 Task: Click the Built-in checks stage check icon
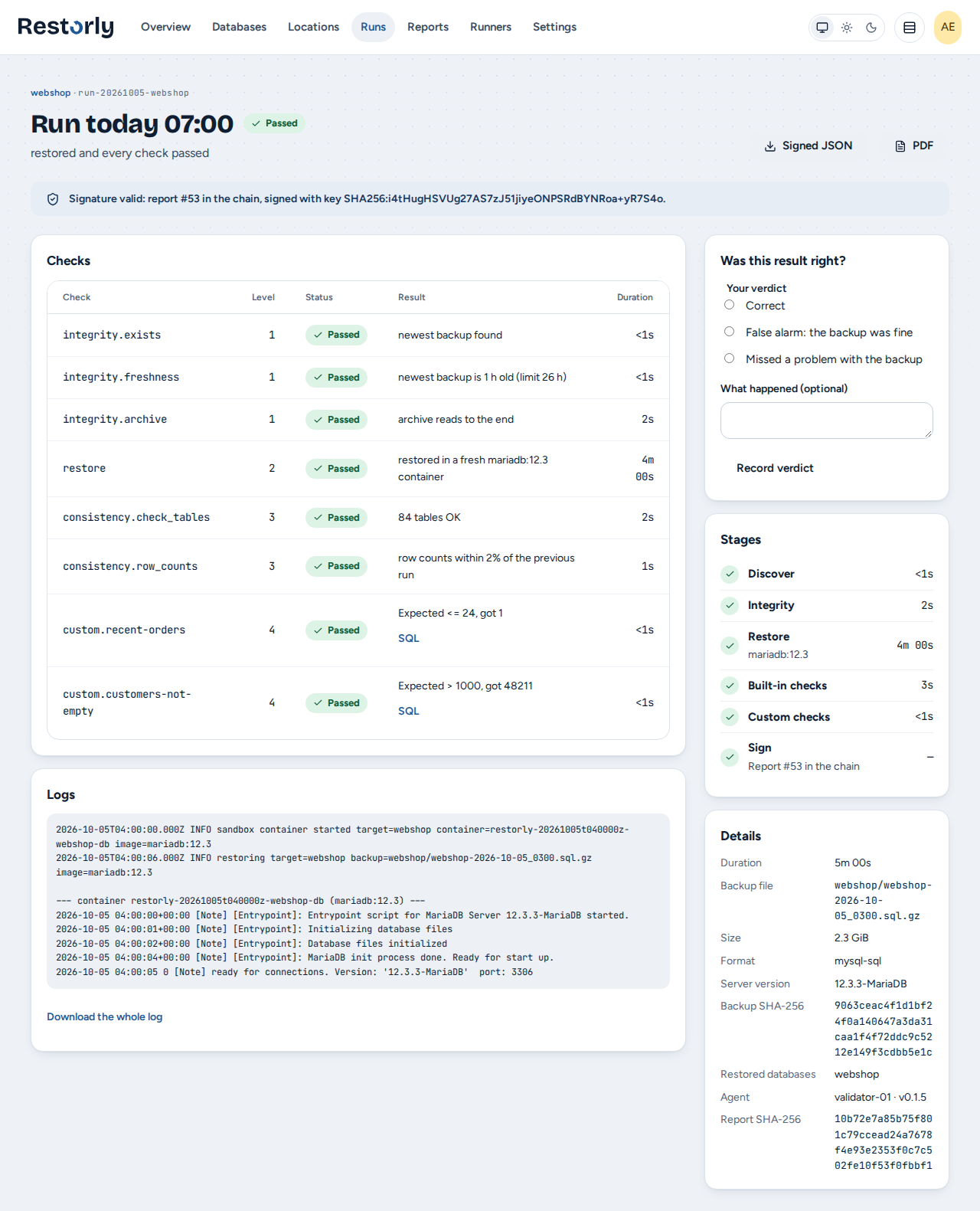[x=730, y=686]
